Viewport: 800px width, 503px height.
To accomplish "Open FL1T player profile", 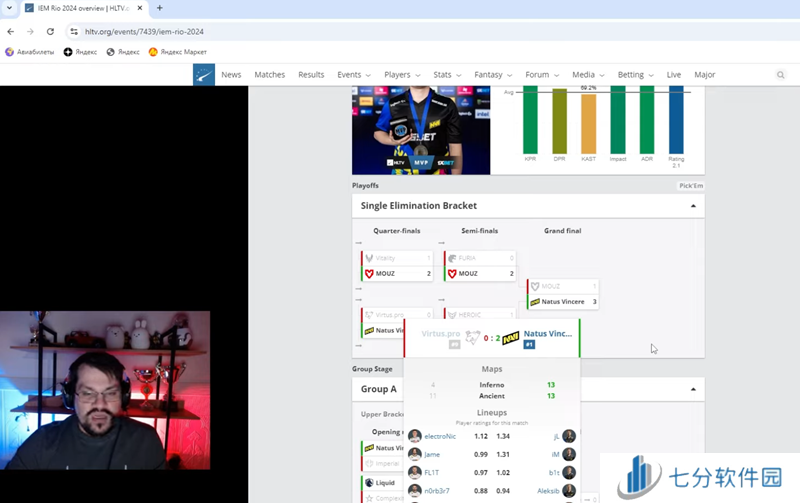I will 432,473.
